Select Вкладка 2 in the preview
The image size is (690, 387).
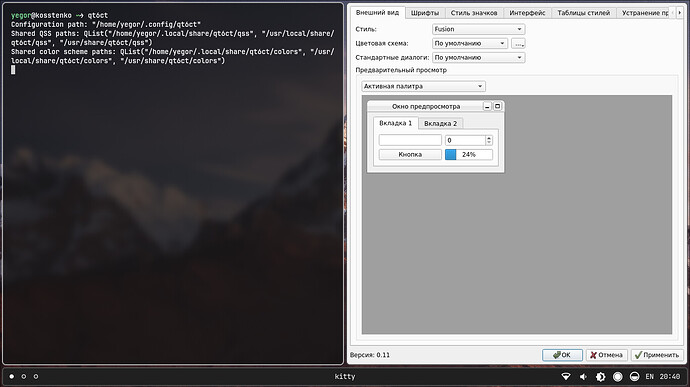coord(440,123)
